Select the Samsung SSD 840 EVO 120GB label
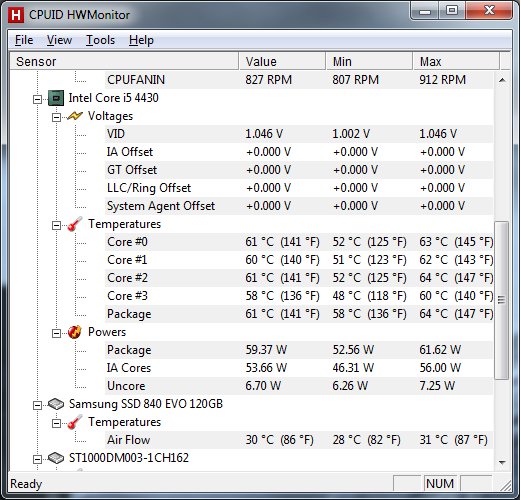The height and width of the screenshot is (500, 521). [x=146, y=404]
